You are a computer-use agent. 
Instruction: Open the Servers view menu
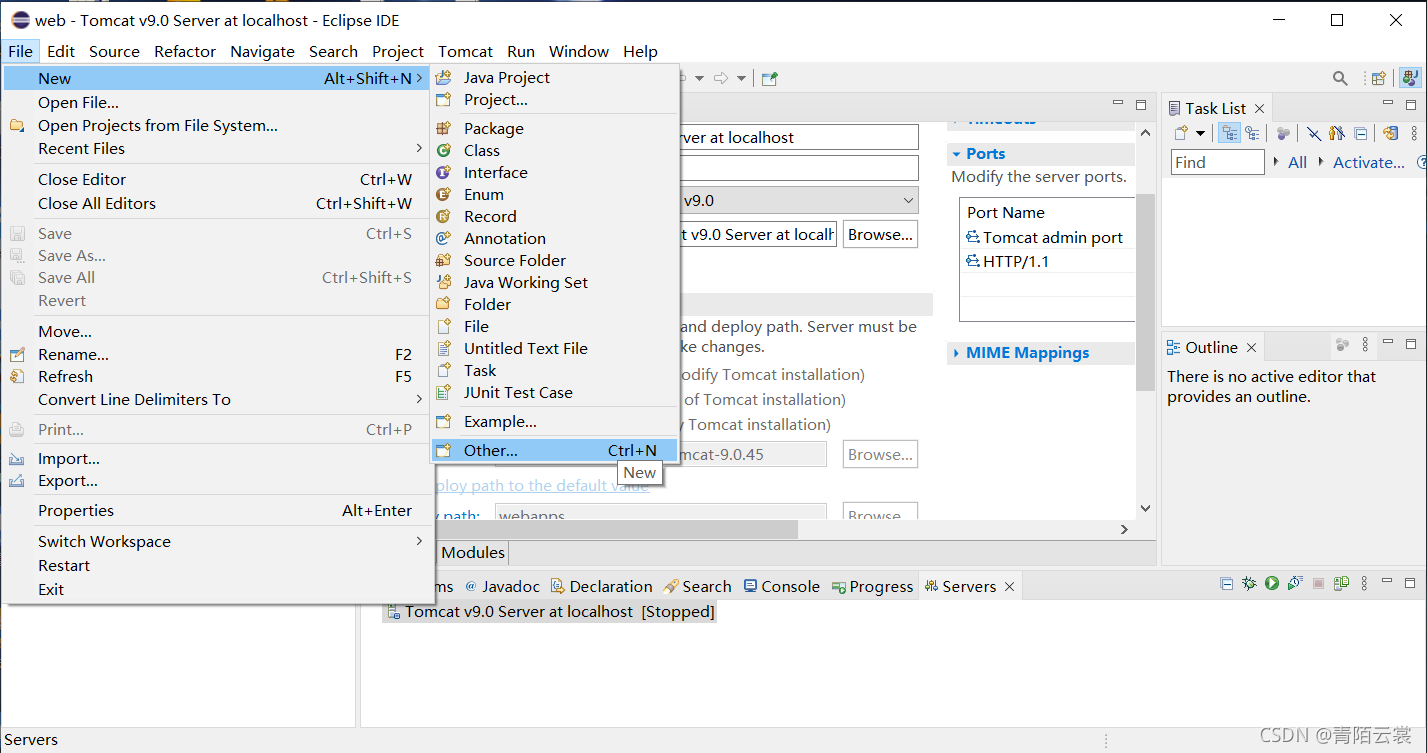[x=1366, y=583]
